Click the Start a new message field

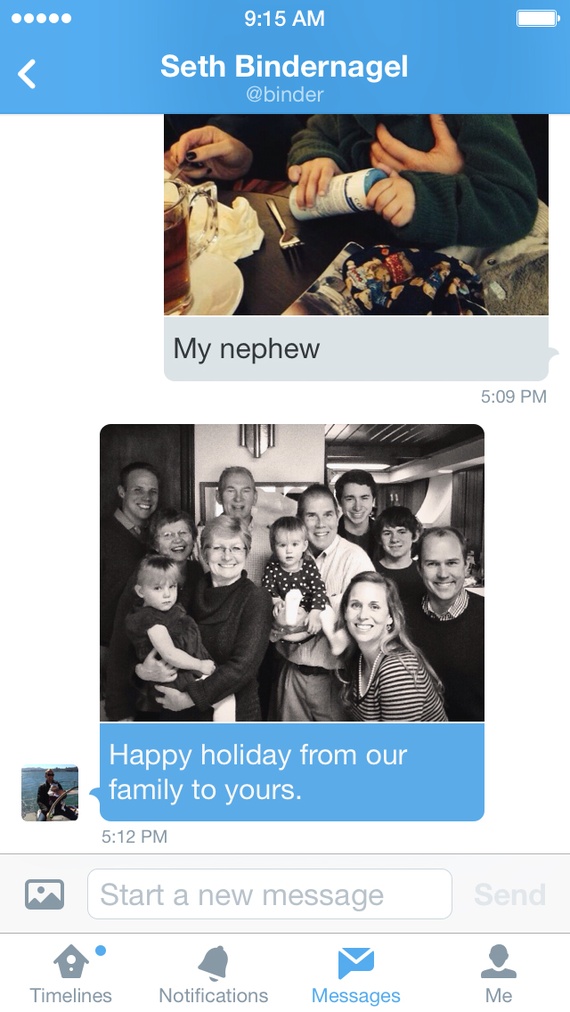[270, 894]
